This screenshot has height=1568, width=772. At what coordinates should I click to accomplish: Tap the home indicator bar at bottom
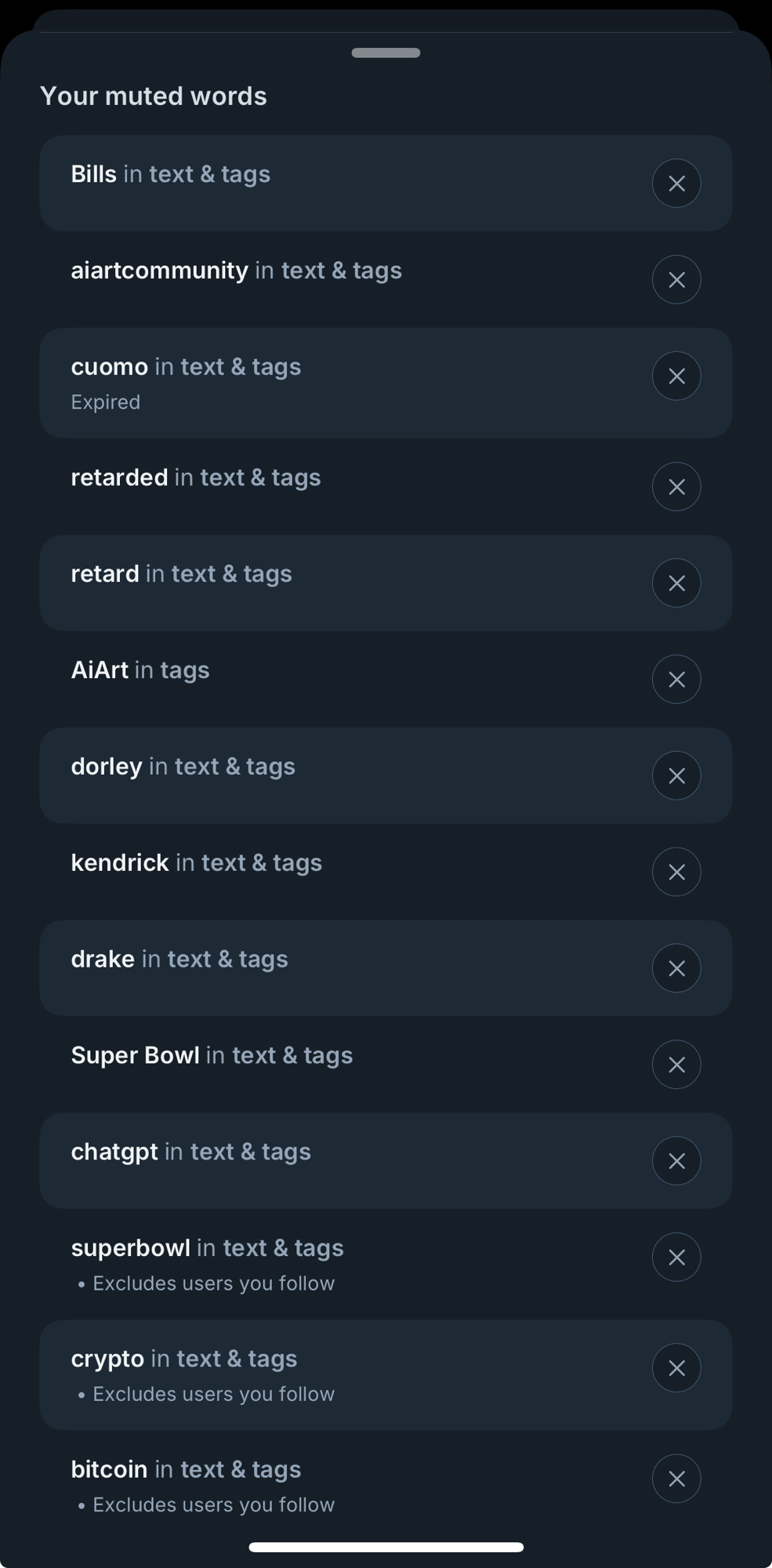(x=386, y=1547)
